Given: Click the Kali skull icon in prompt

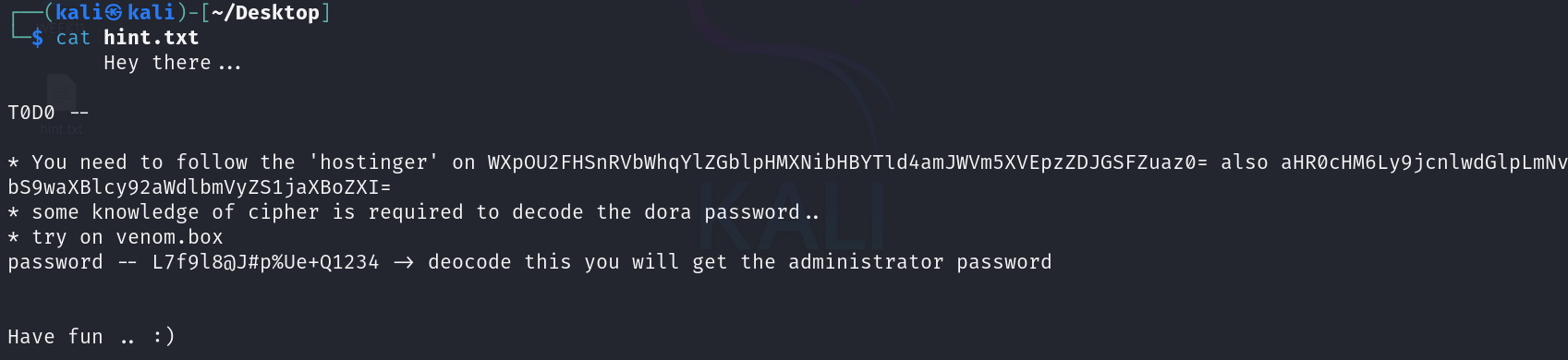Looking at the screenshot, I should 114,12.
